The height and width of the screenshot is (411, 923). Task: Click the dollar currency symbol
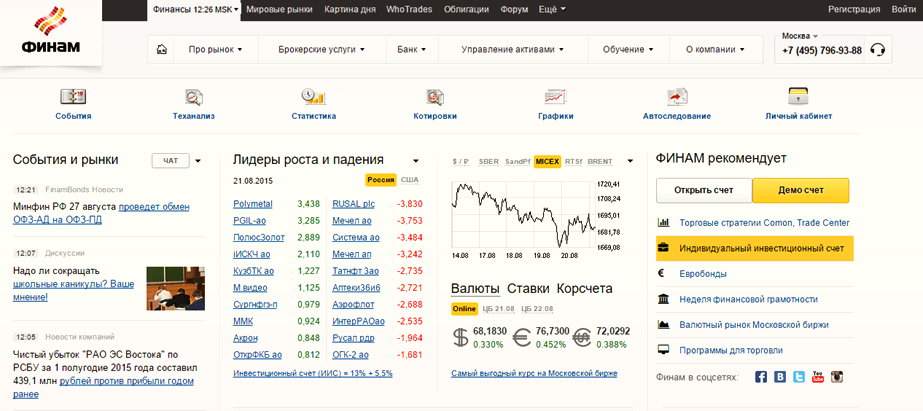pyautogui.click(x=460, y=337)
